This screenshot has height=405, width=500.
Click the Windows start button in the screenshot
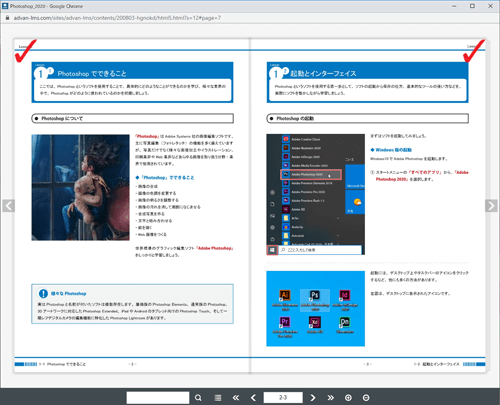[272, 250]
